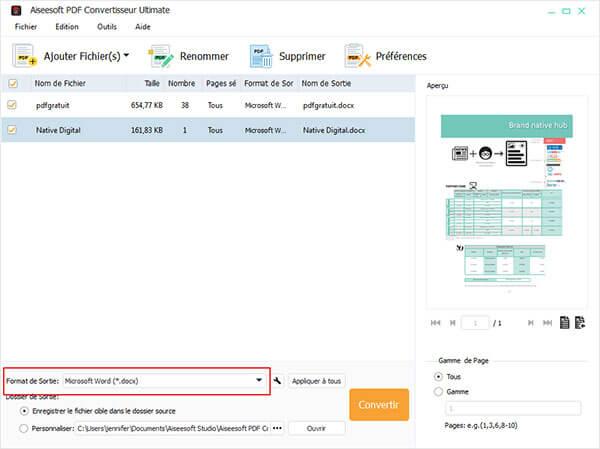
Task: Open output format settings wrench icon
Action: click(x=277, y=381)
